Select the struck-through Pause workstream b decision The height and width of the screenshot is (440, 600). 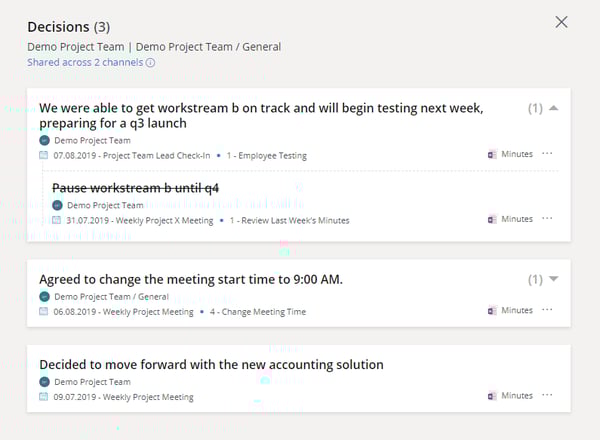pos(136,188)
